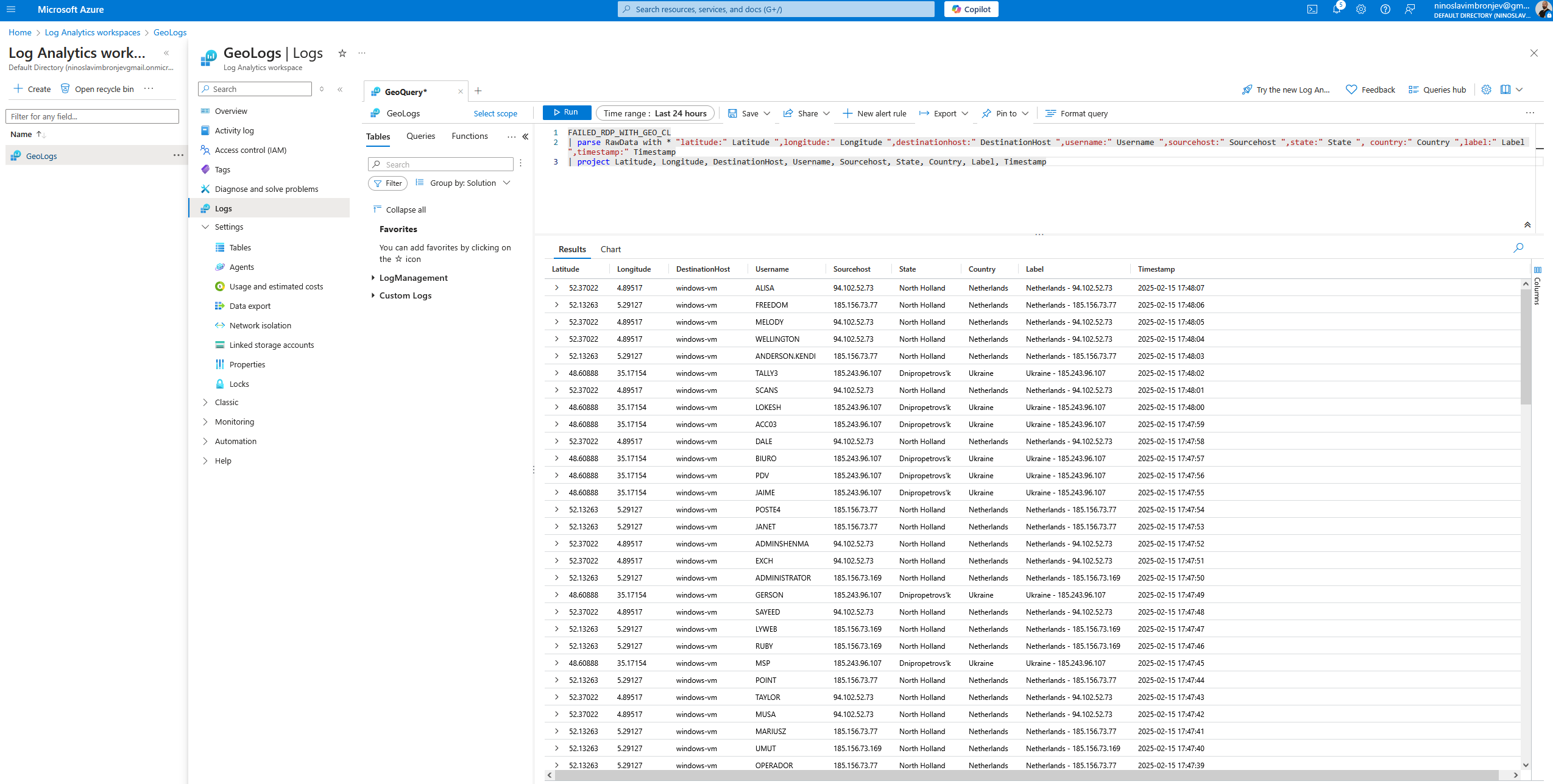This screenshot has height=784, width=1553.
Task: Switch to the Chart tab
Action: point(610,249)
